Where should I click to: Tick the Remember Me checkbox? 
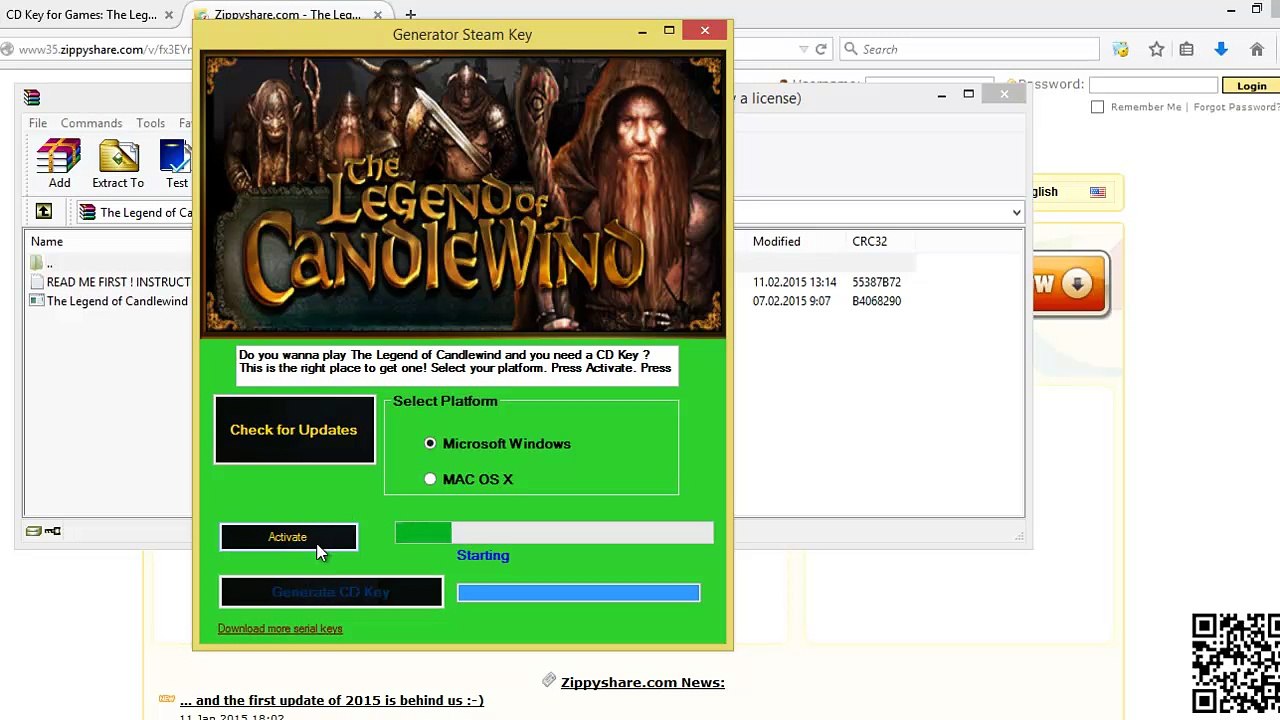click(1097, 107)
